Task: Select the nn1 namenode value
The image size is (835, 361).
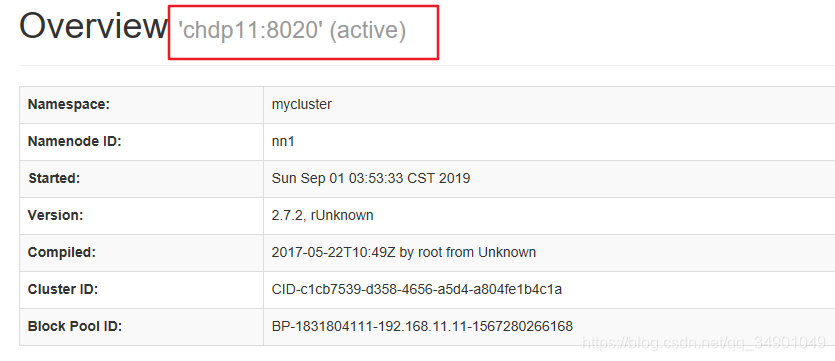Action: pyautogui.click(x=283, y=142)
